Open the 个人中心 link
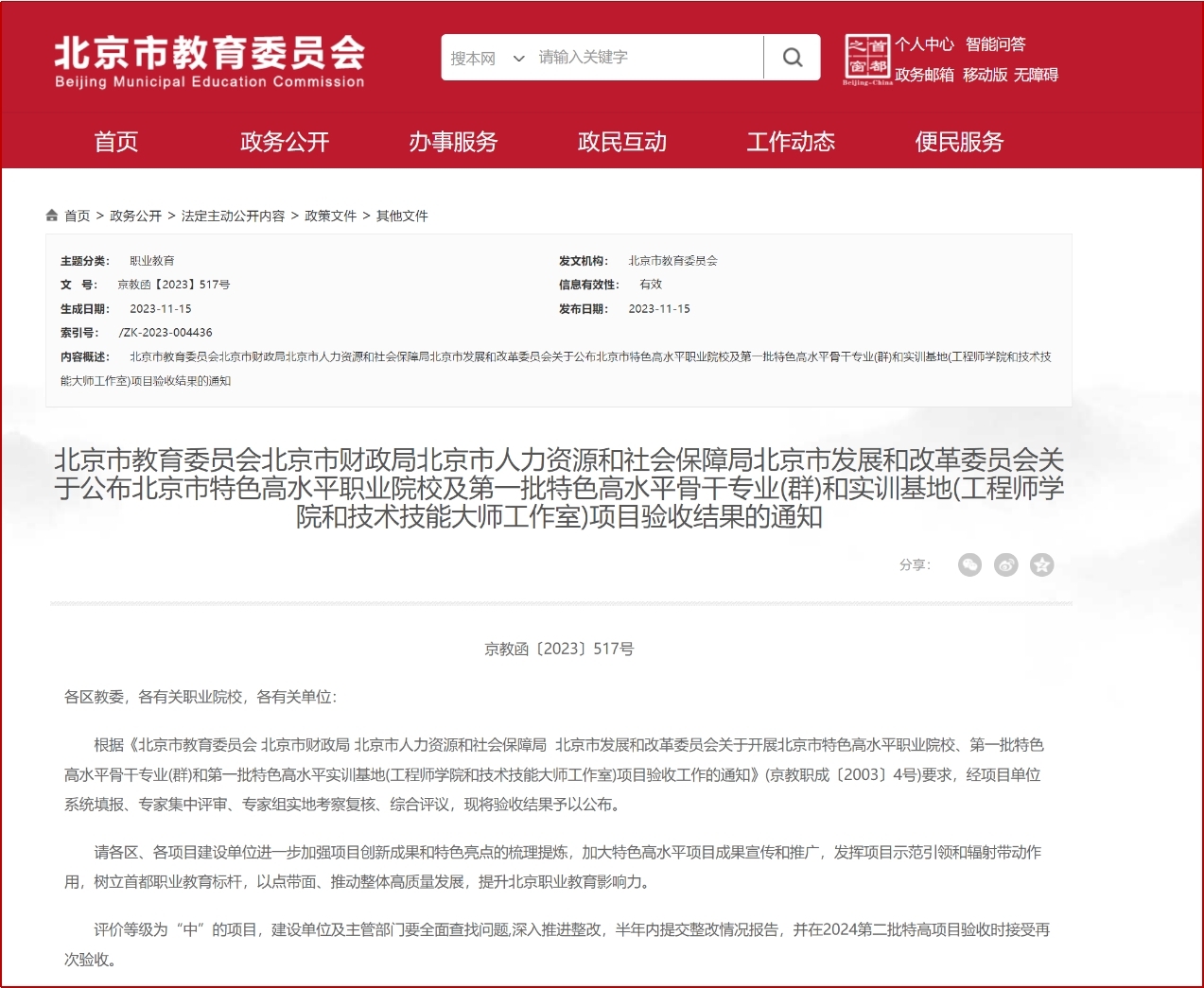 (924, 44)
